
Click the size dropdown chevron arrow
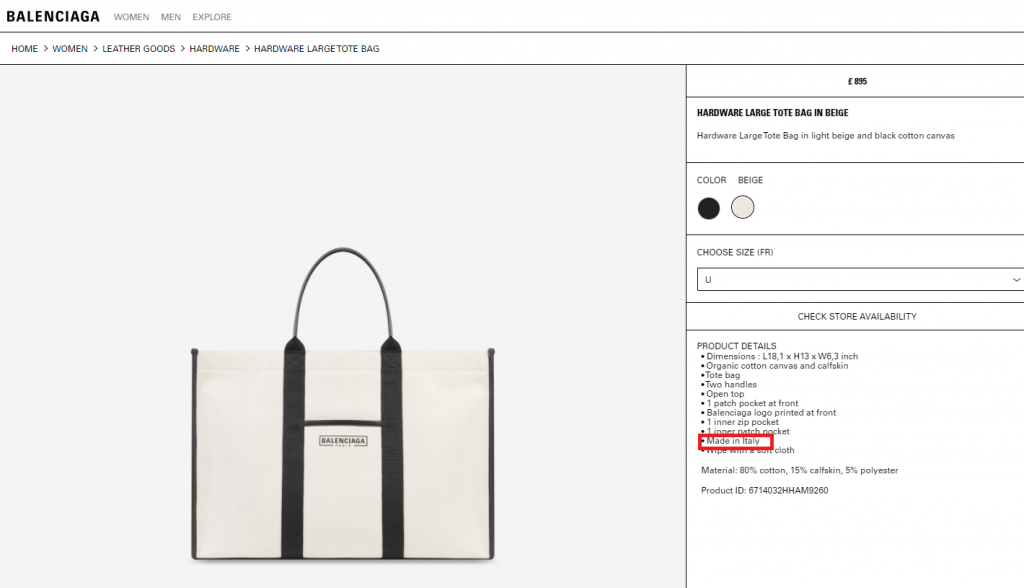pos(1016,280)
